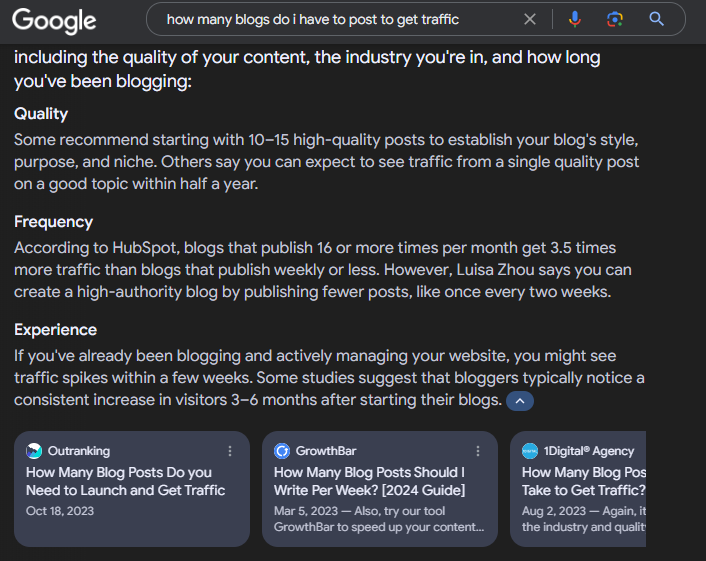Screen dimensions: 706x561
Task: Collapse the AI overview with chevron
Action: (x=520, y=401)
